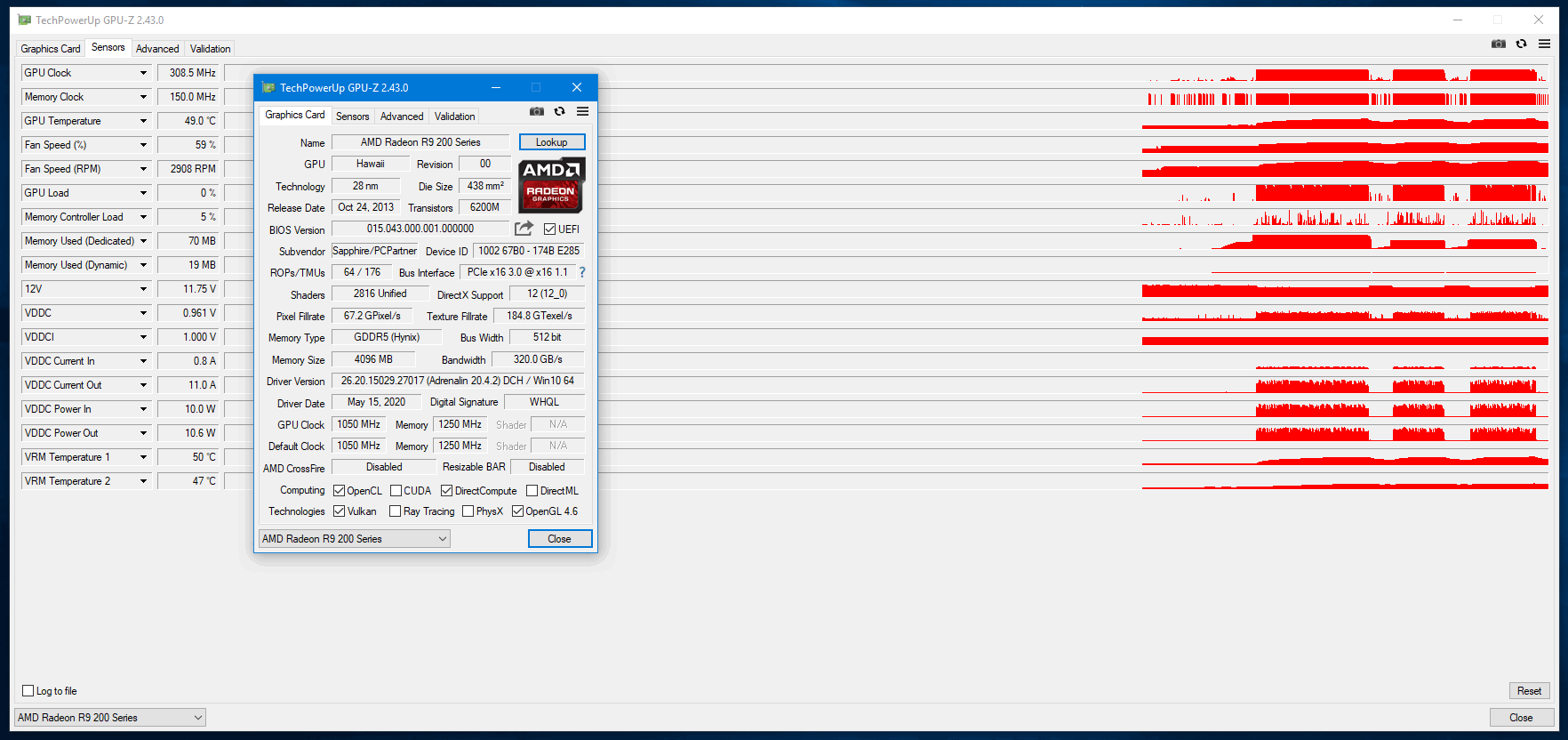
Task: Open hamburger menu in Sensors window
Action: [x=1544, y=44]
